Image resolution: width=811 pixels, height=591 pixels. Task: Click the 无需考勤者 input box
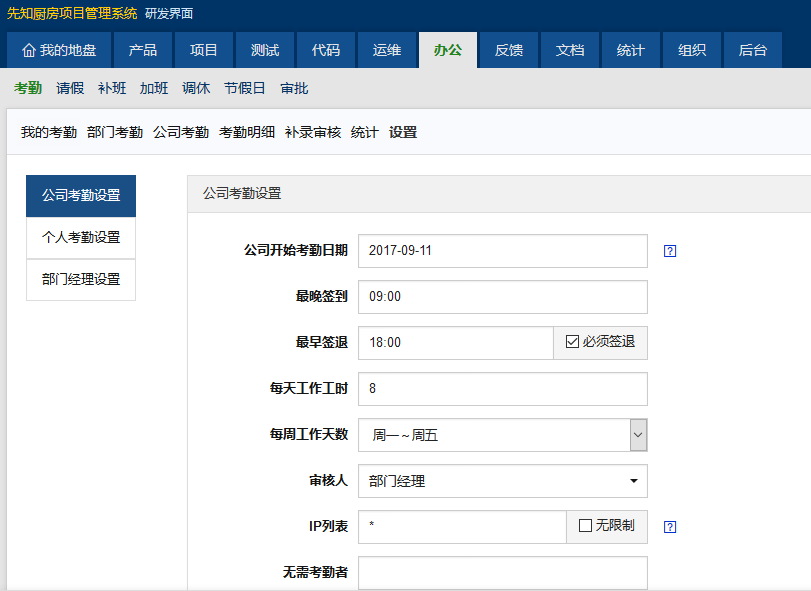502,573
